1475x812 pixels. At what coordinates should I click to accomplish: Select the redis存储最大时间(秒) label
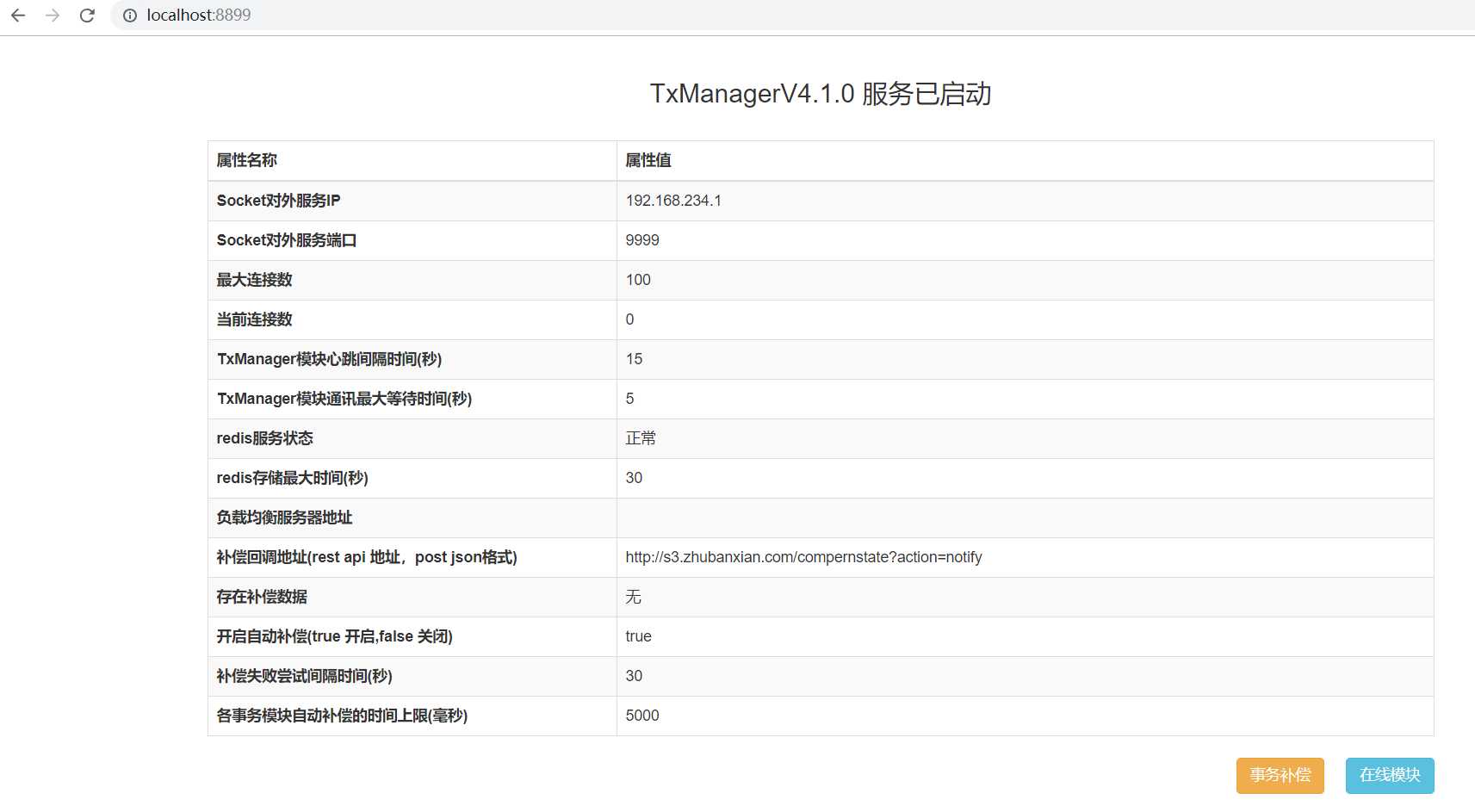(292, 478)
